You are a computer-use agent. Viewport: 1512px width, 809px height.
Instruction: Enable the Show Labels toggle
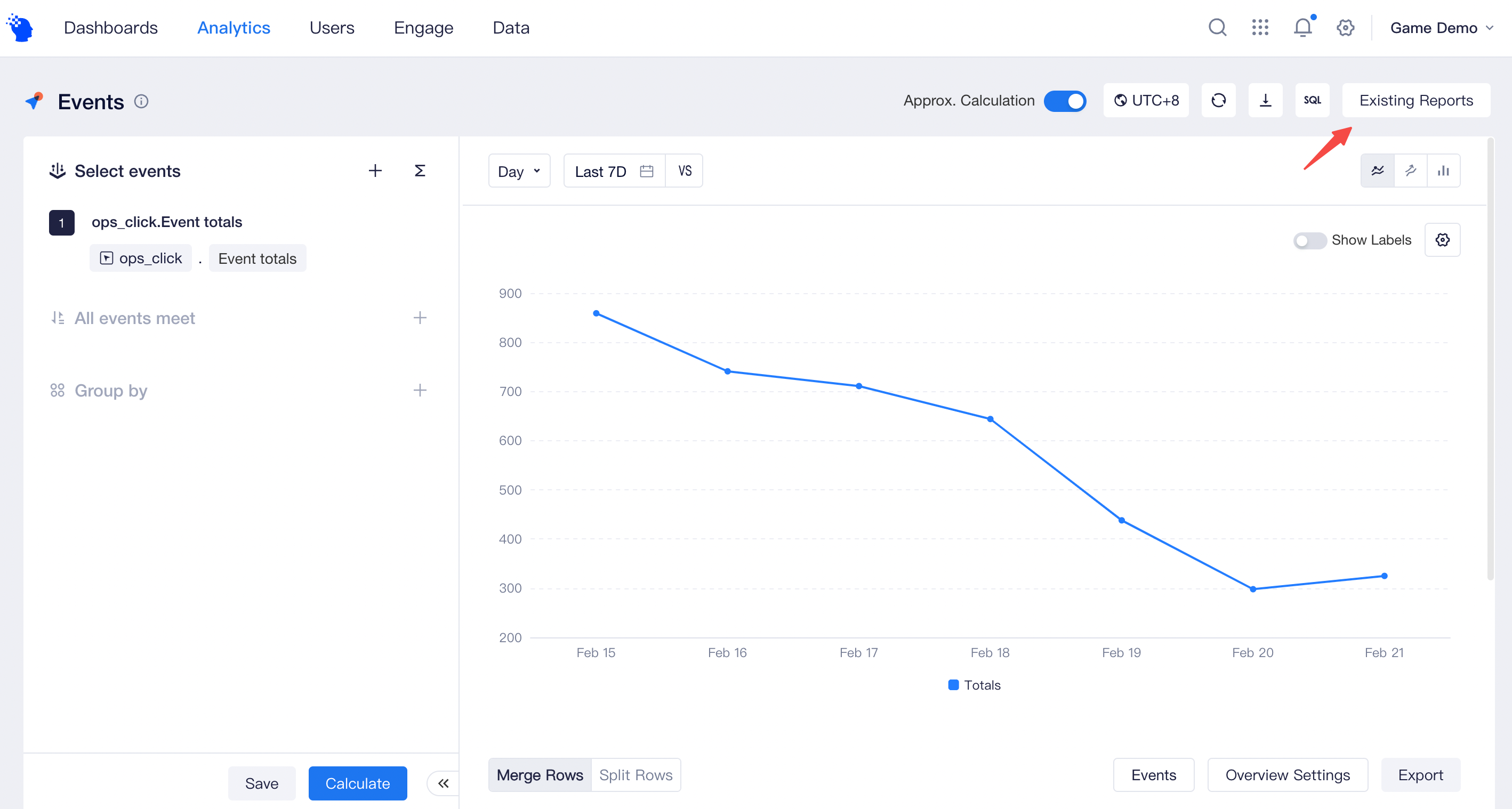[1310, 240]
